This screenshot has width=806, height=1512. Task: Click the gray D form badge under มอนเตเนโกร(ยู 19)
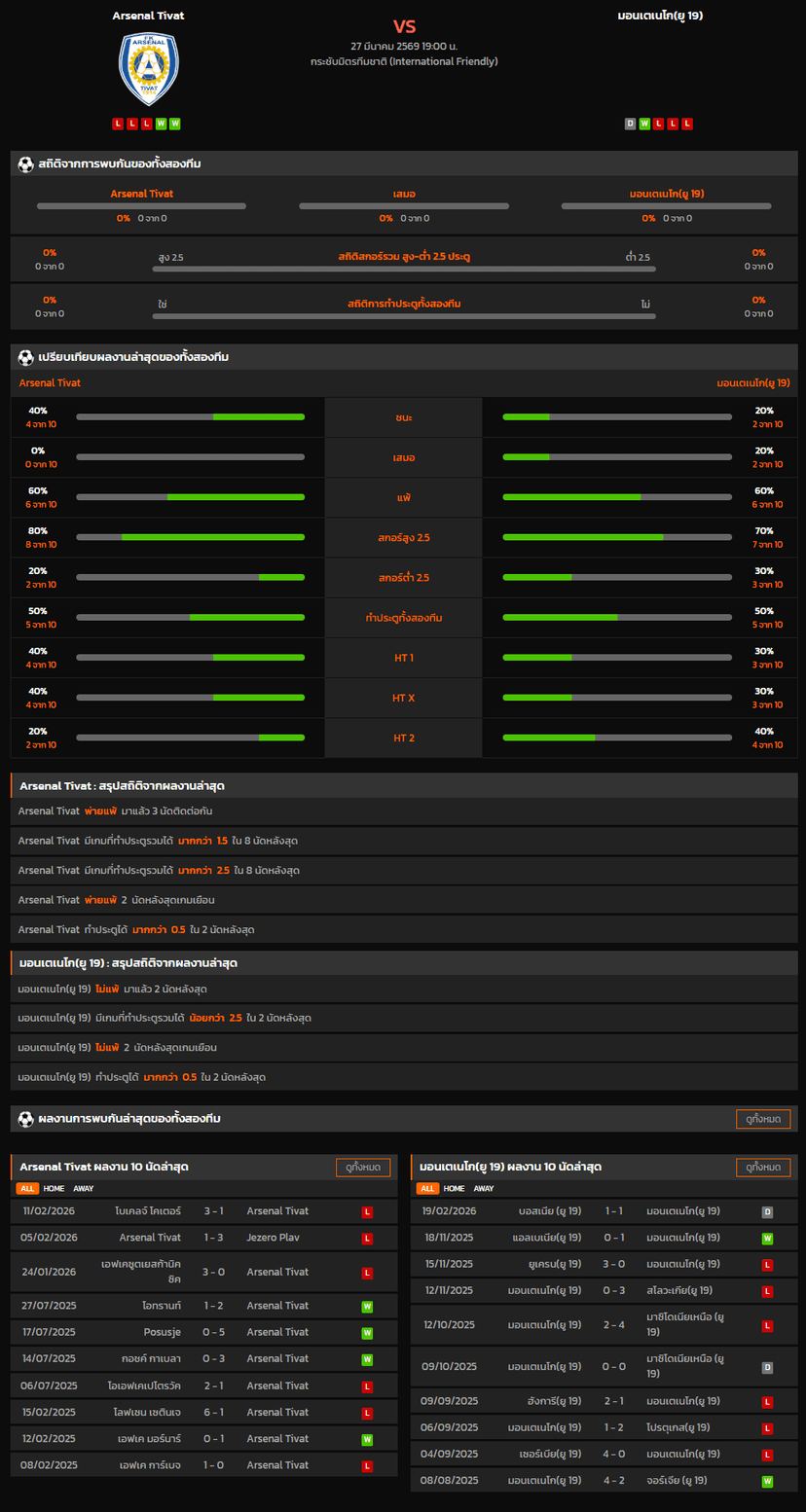pos(630,124)
